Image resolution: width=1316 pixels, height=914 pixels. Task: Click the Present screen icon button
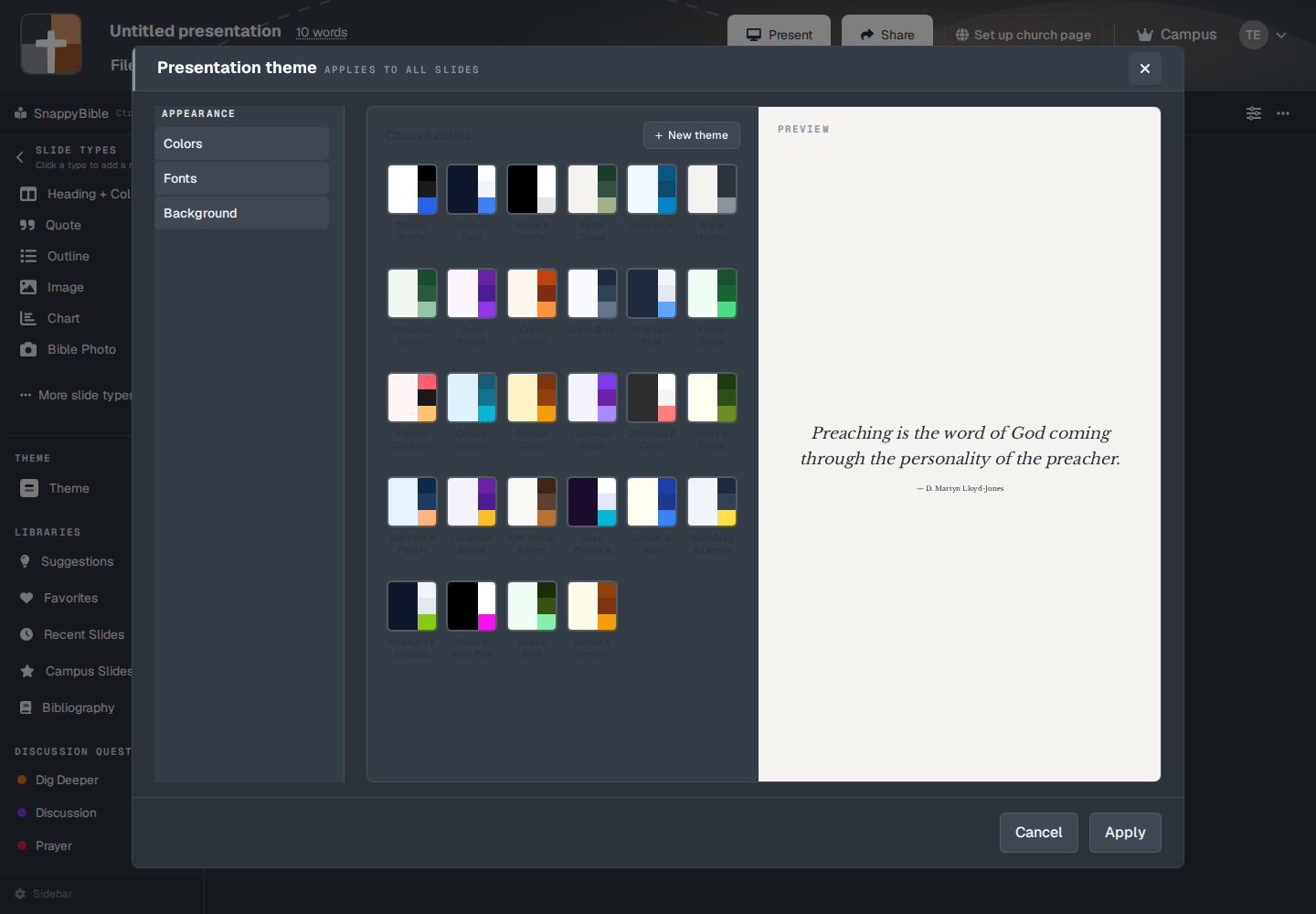click(754, 35)
